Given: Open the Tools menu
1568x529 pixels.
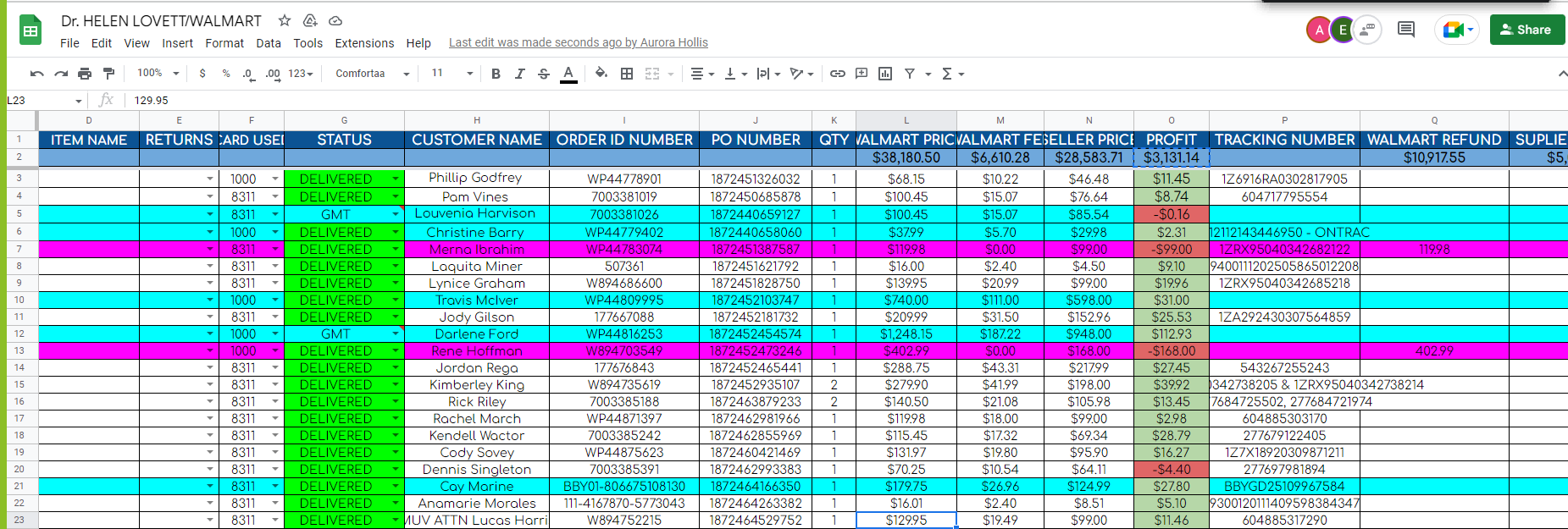Looking at the screenshot, I should pos(308,43).
